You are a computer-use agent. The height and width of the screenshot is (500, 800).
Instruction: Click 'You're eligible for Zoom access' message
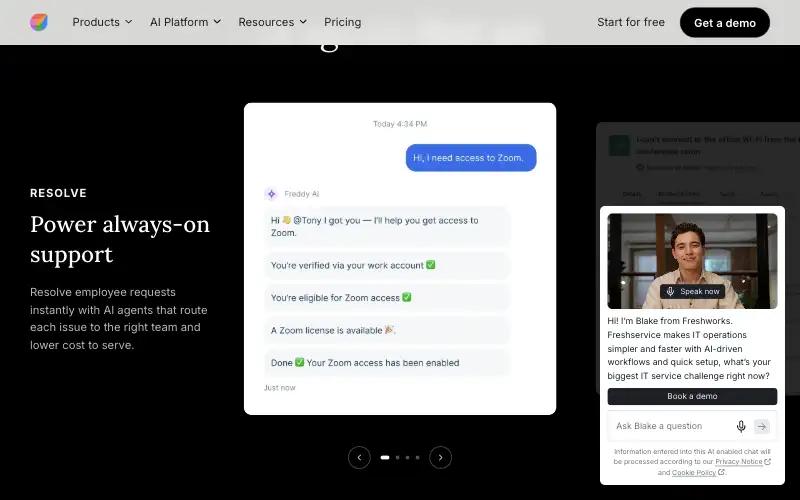coord(387,297)
